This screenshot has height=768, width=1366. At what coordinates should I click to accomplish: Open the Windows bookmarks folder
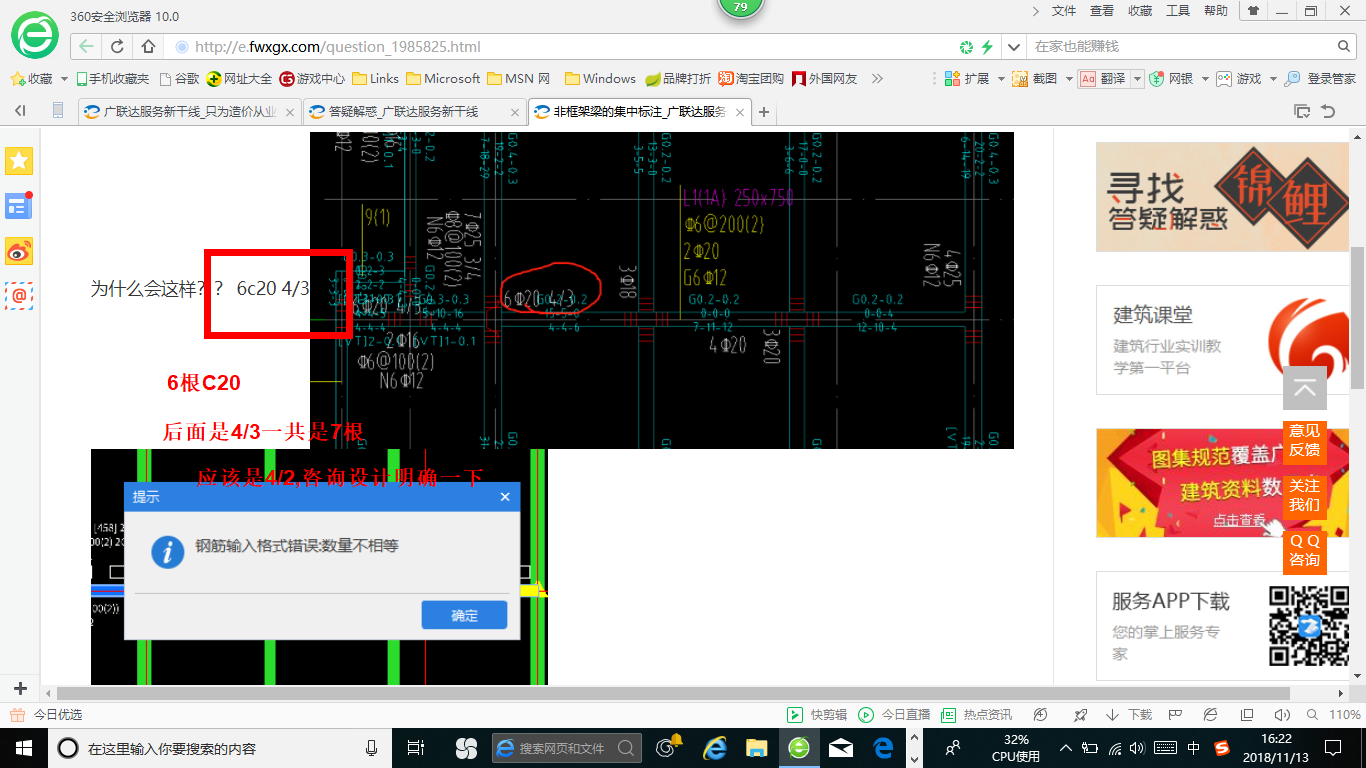[600, 78]
